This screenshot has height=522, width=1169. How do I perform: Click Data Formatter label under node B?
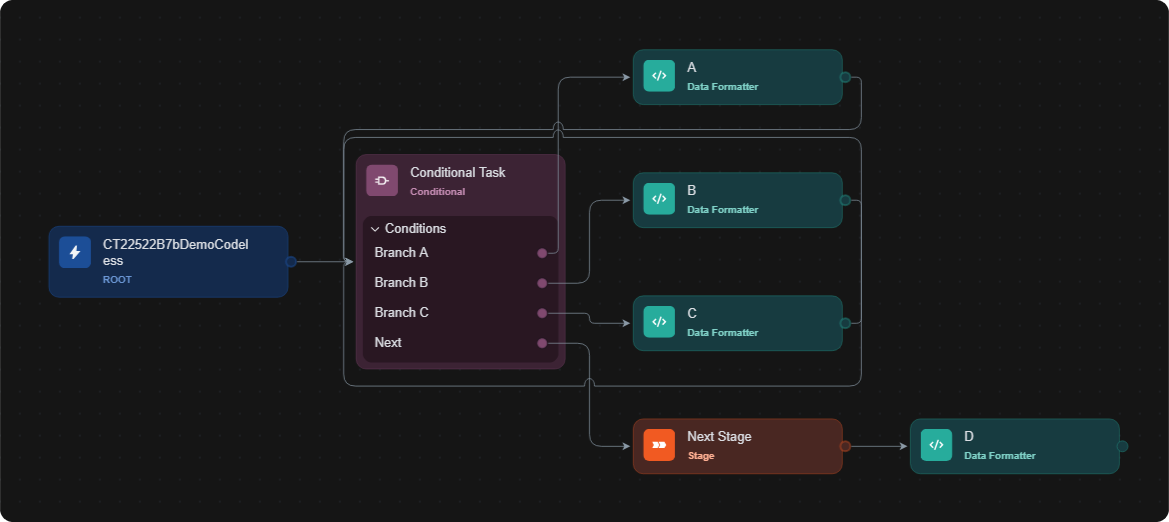click(x=722, y=210)
